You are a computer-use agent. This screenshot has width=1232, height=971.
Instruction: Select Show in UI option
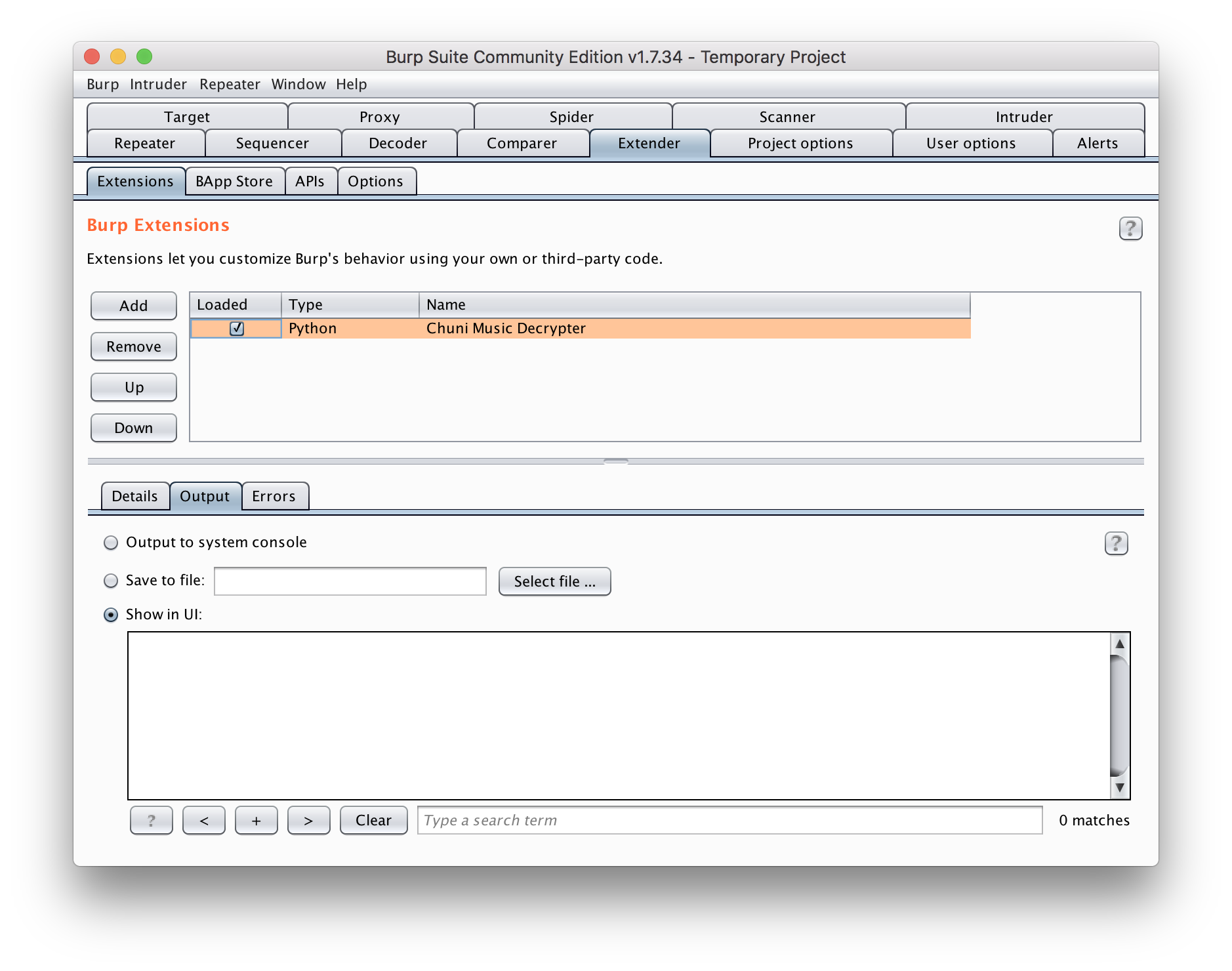(x=111, y=615)
